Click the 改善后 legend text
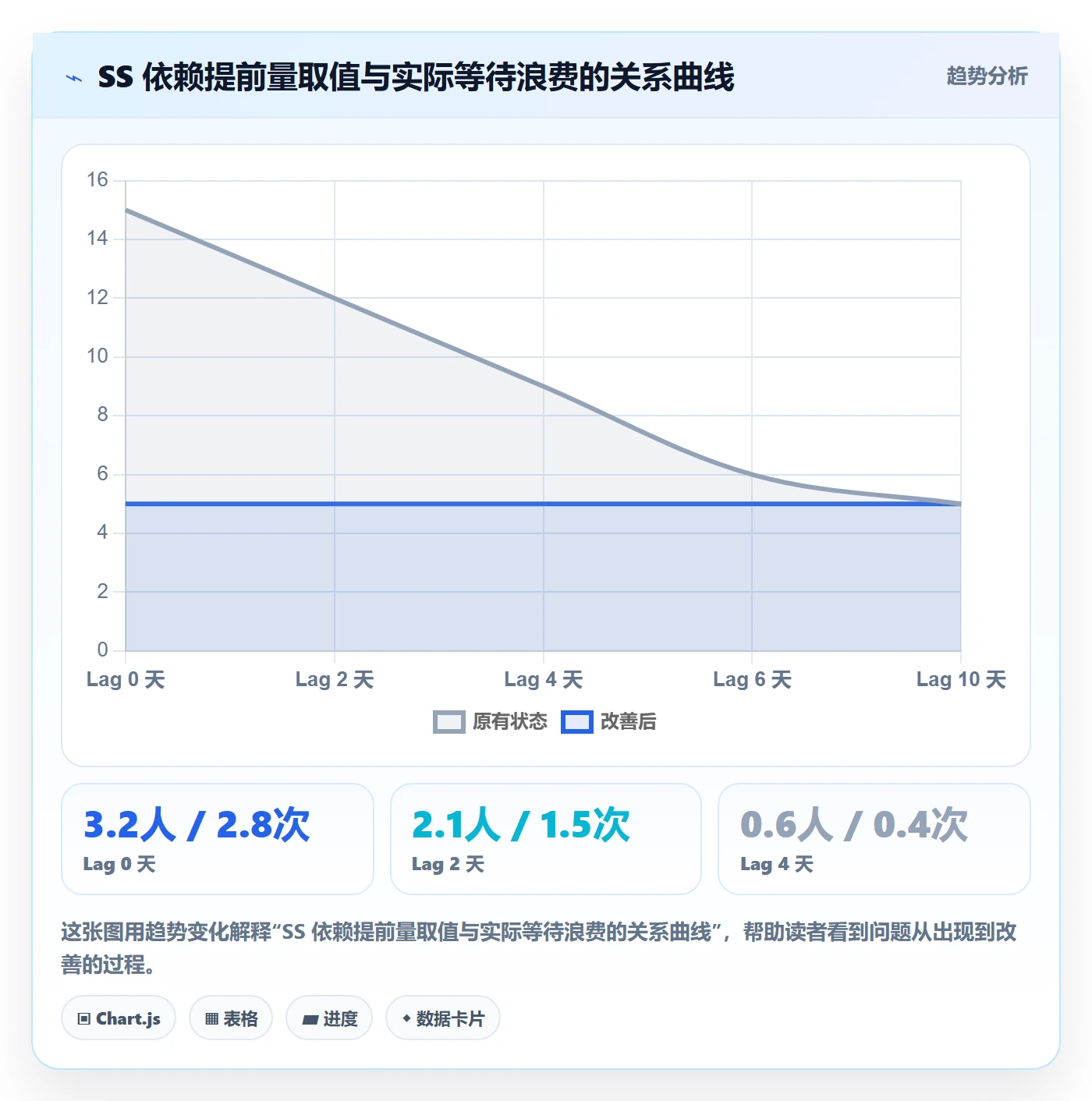This screenshot has width=1092, height=1101. (628, 722)
